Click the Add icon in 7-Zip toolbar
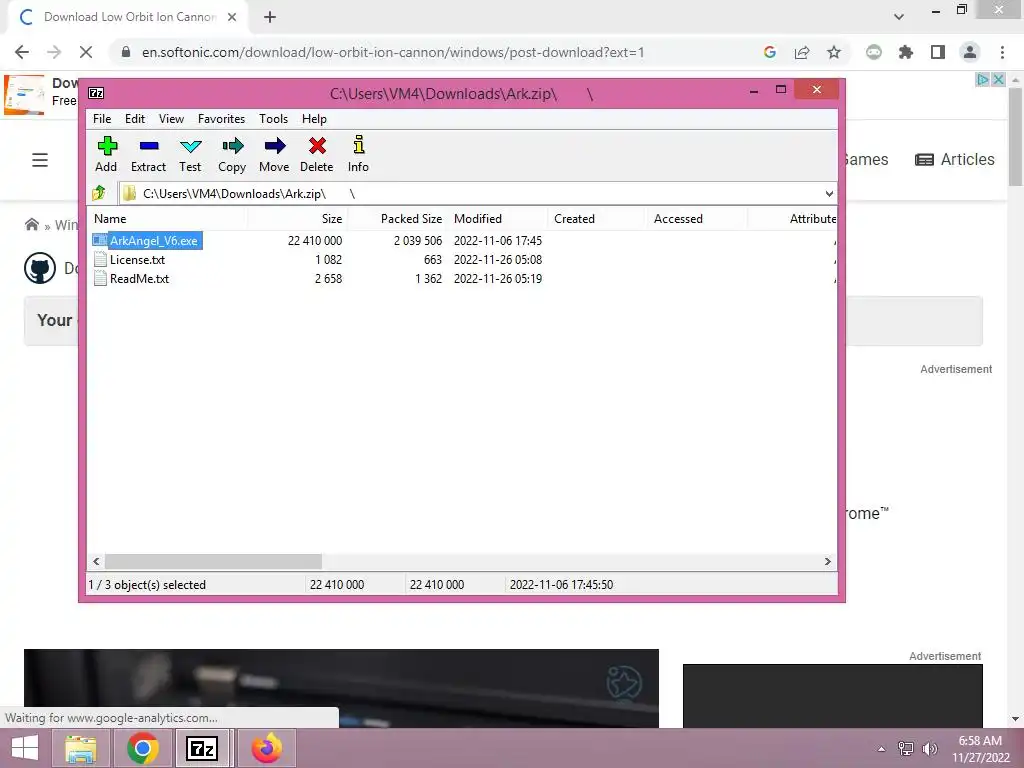 (106, 146)
